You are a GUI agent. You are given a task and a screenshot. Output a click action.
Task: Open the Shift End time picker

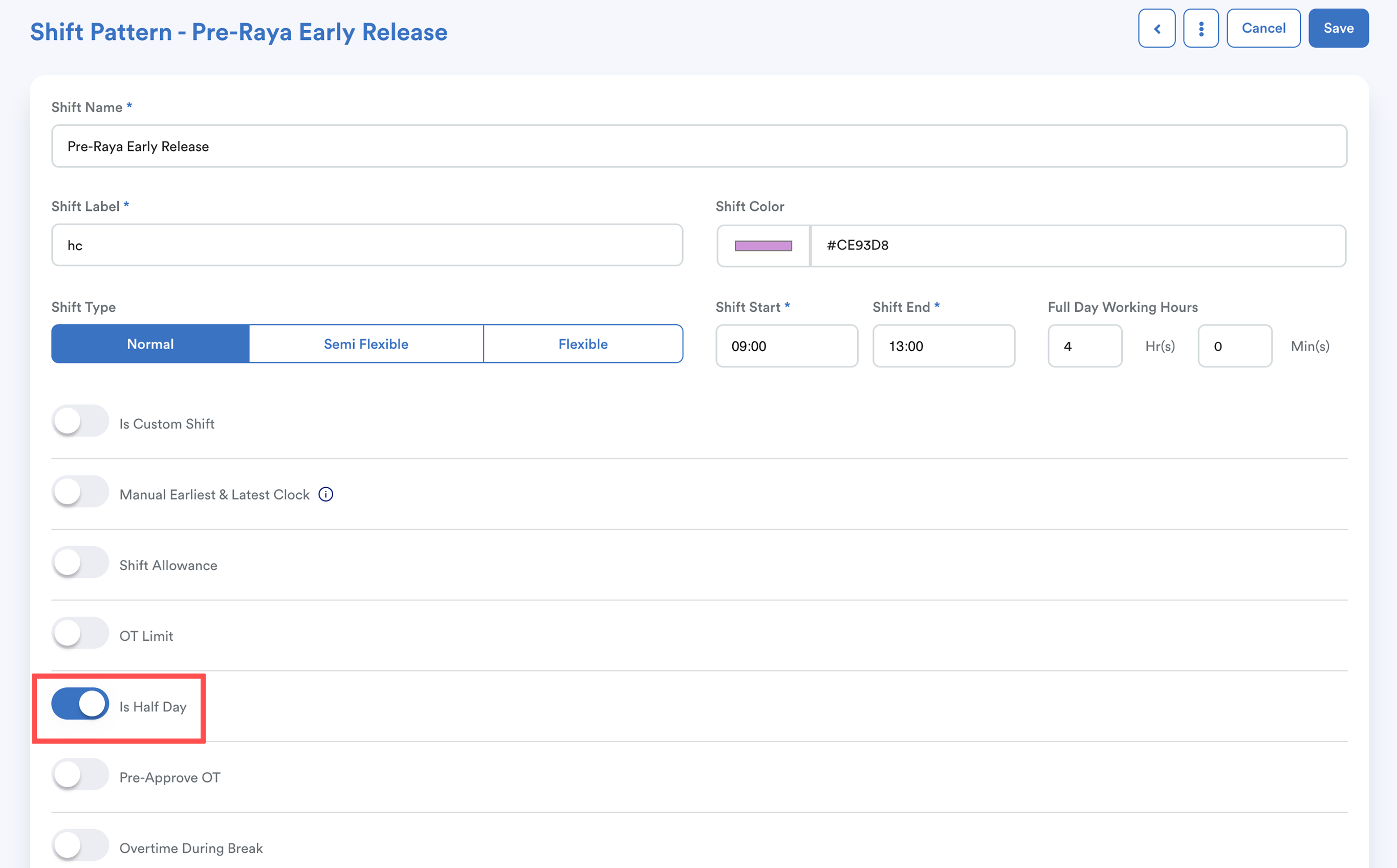pyautogui.click(x=943, y=346)
